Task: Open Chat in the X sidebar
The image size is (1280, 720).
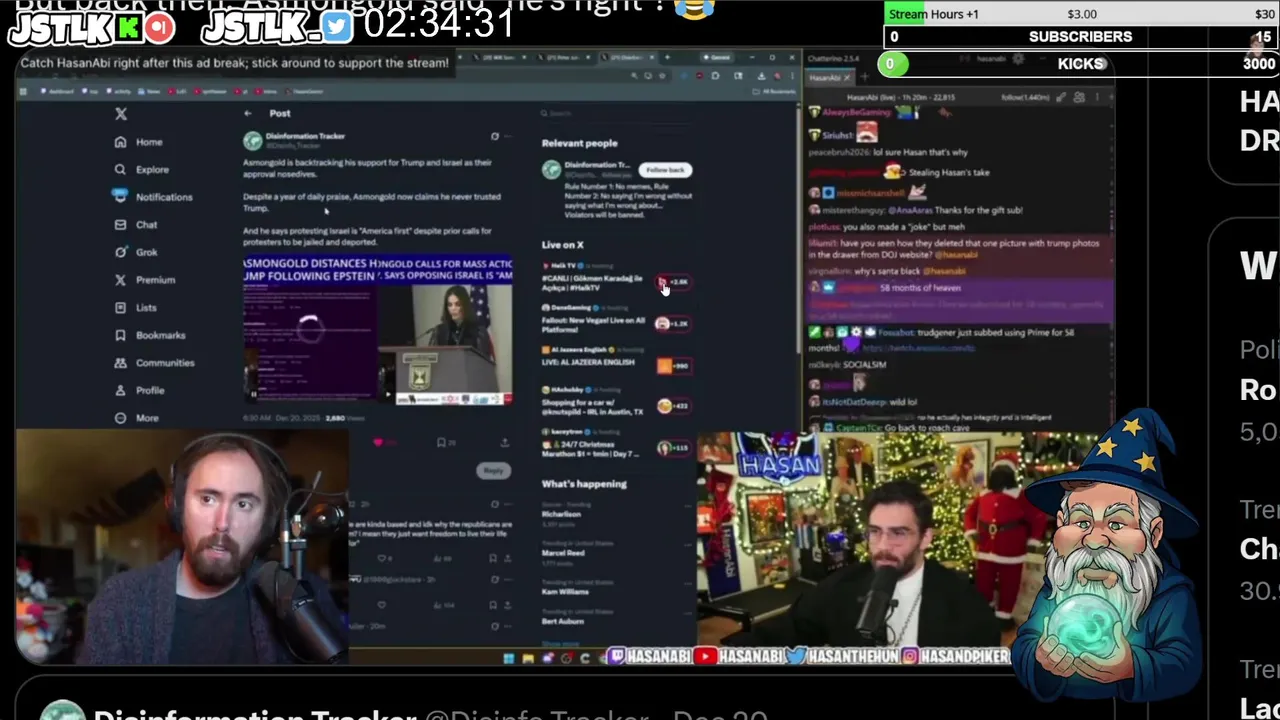Action: pos(136,225)
